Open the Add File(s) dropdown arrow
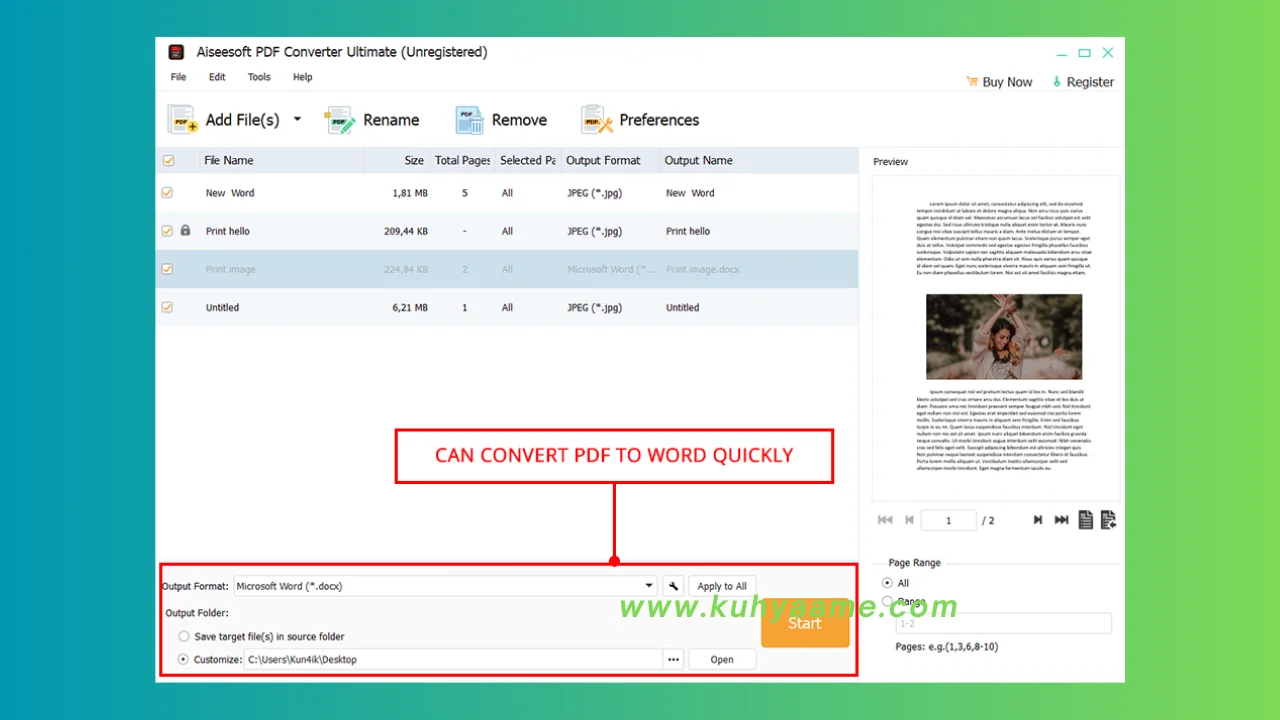 click(297, 119)
